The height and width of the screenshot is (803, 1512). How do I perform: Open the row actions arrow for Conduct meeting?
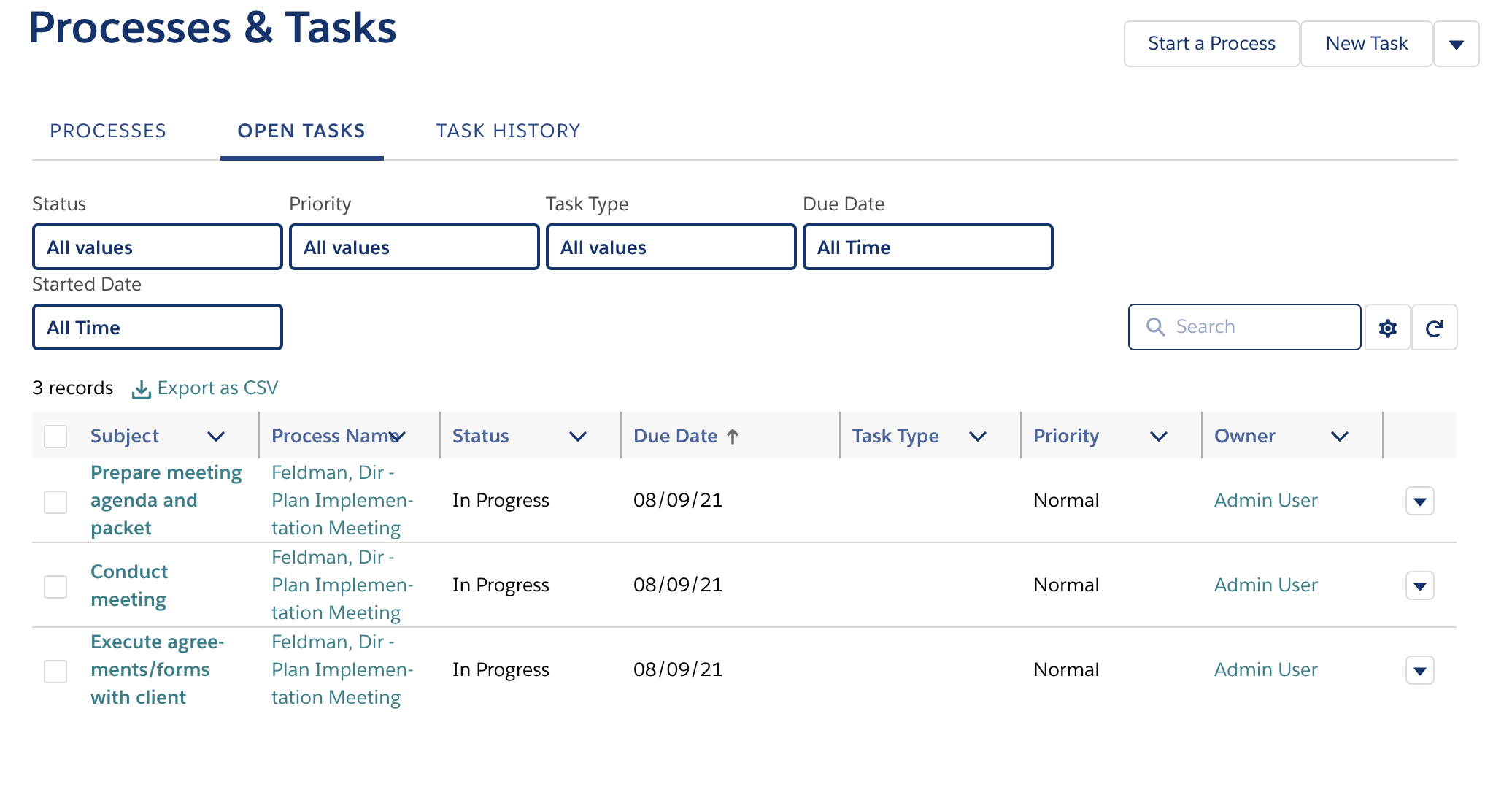[1419, 585]
